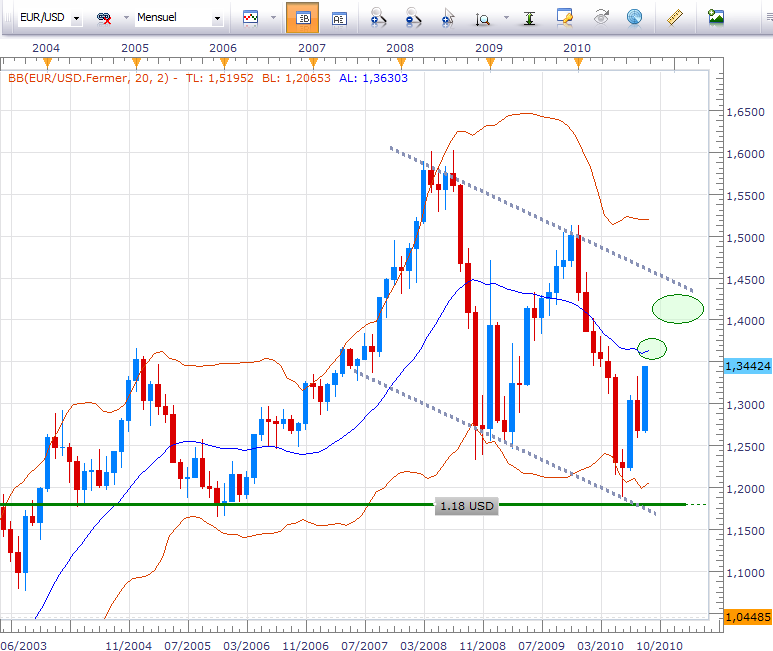Toggle the eye visibility icon
The width and height of the screenshot is (773, 651).
(601, 18)
